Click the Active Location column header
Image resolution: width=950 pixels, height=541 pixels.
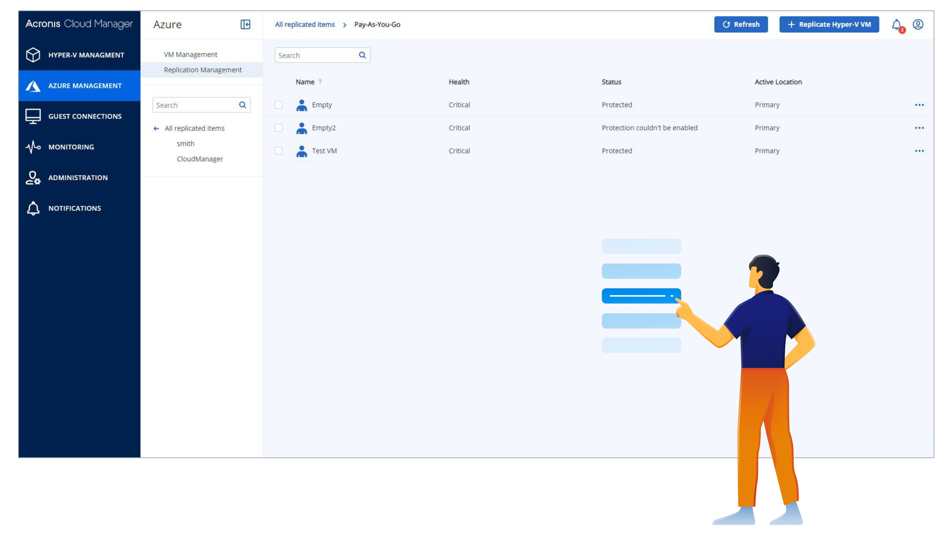(778, 82)
